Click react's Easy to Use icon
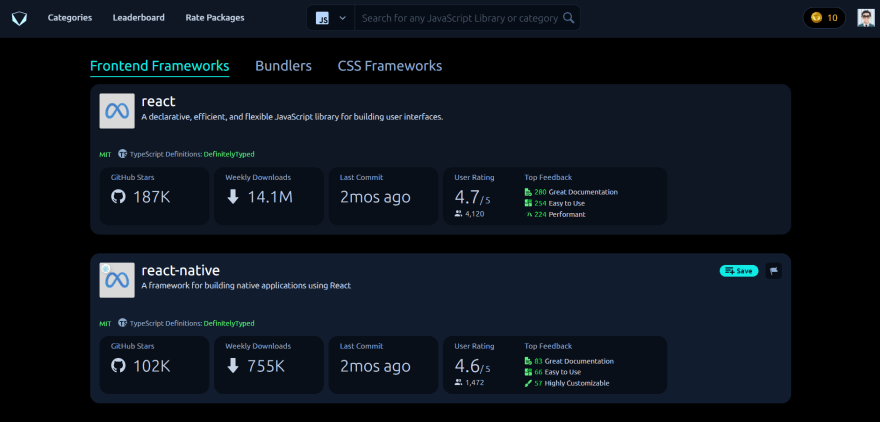880x422 pixels. tap(528, 203)
